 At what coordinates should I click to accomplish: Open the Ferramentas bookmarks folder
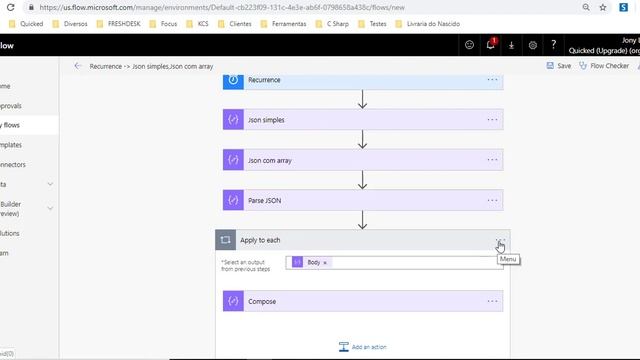(x=283, y=24)
